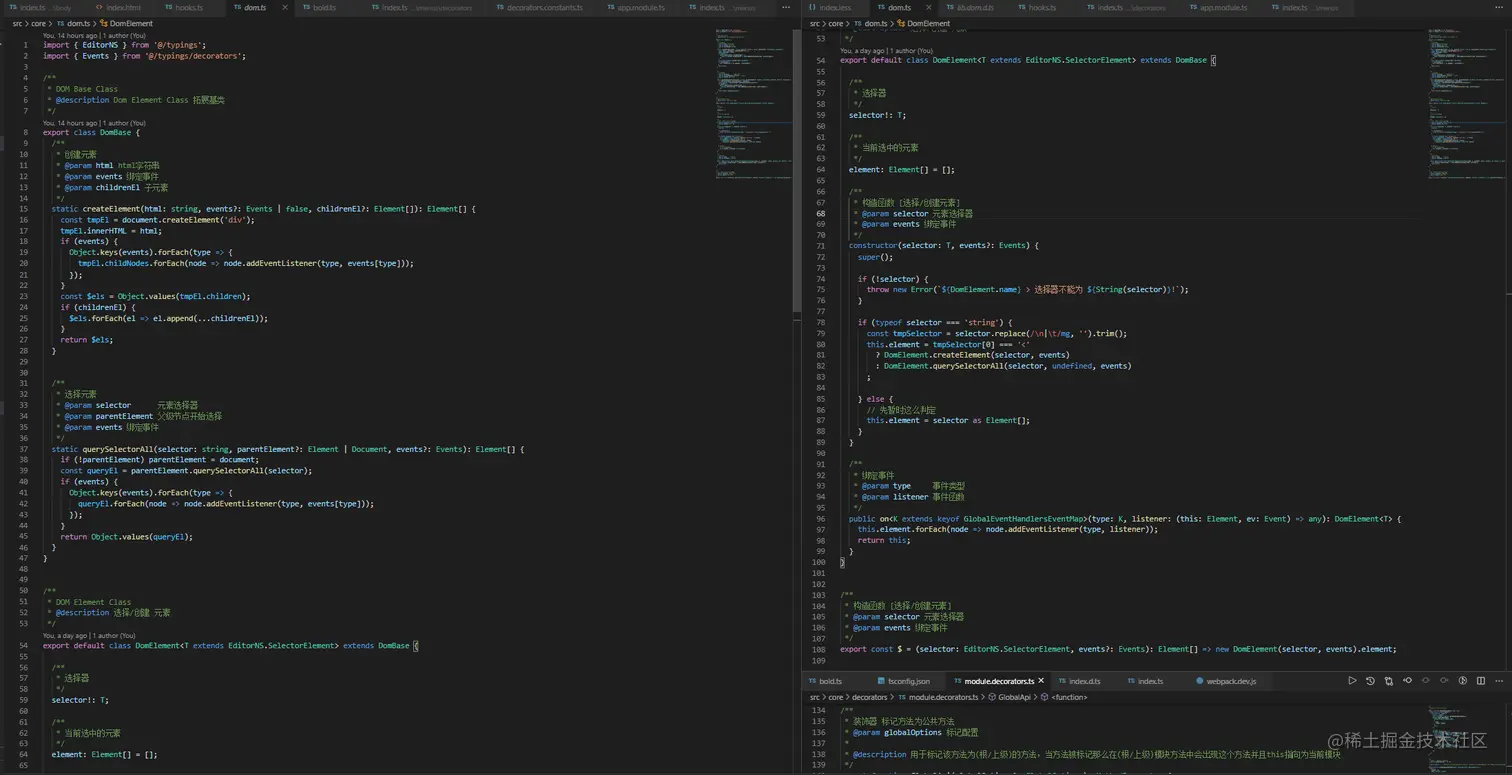Click 'createElement' method name on line 15

tap(111, 209)
